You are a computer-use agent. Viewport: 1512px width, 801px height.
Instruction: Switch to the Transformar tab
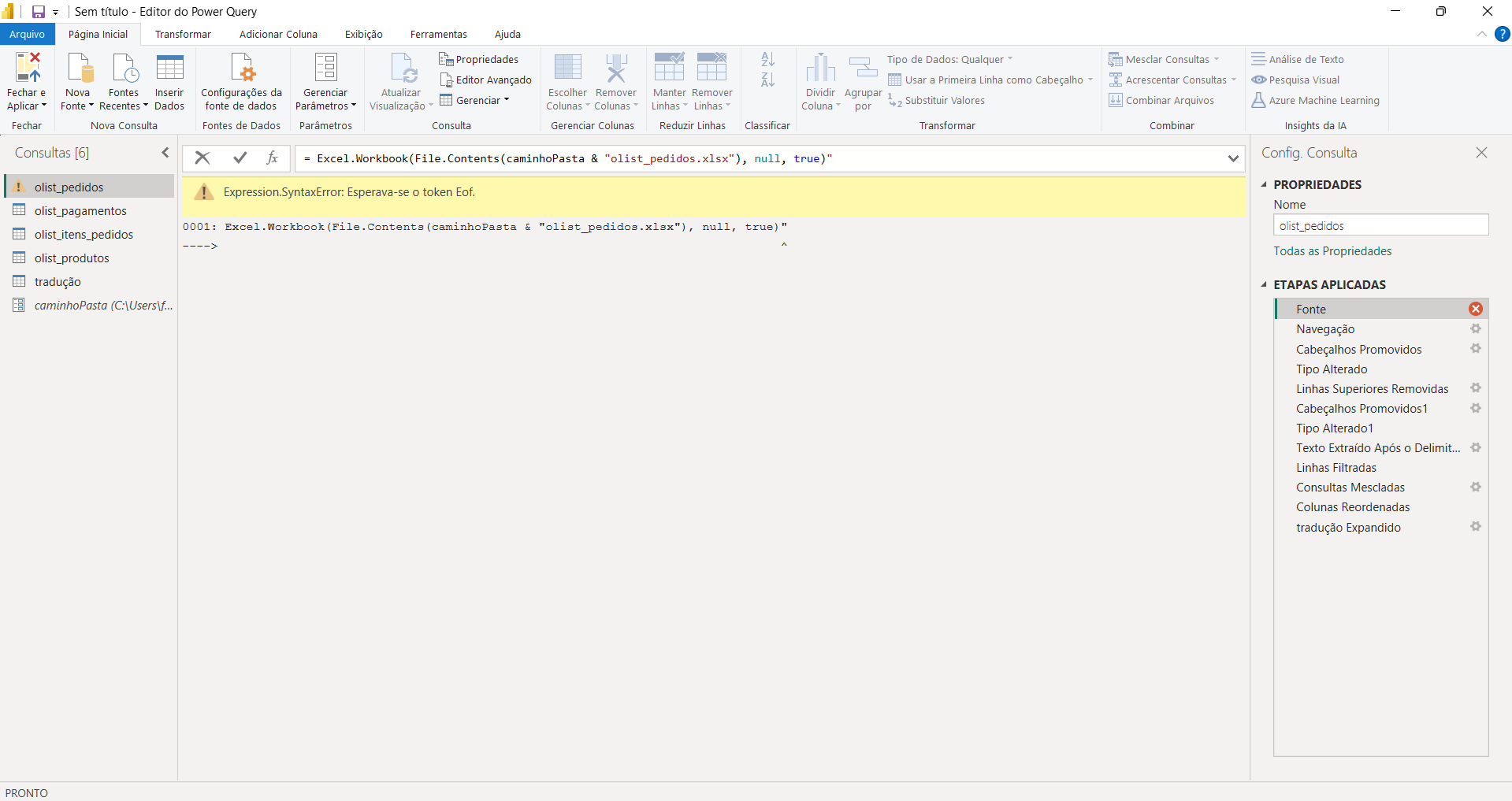183,34
